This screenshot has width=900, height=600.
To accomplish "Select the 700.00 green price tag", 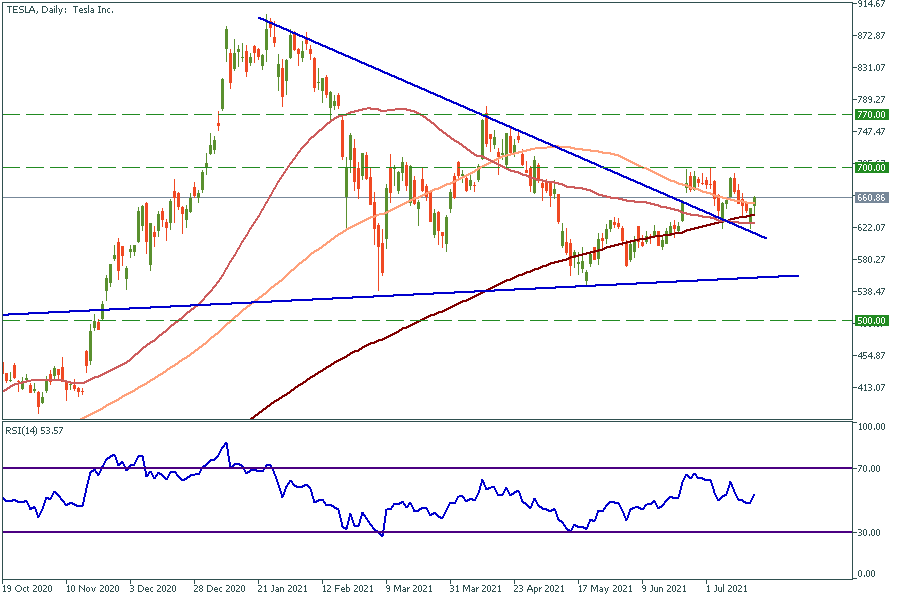I will point(873,167).
